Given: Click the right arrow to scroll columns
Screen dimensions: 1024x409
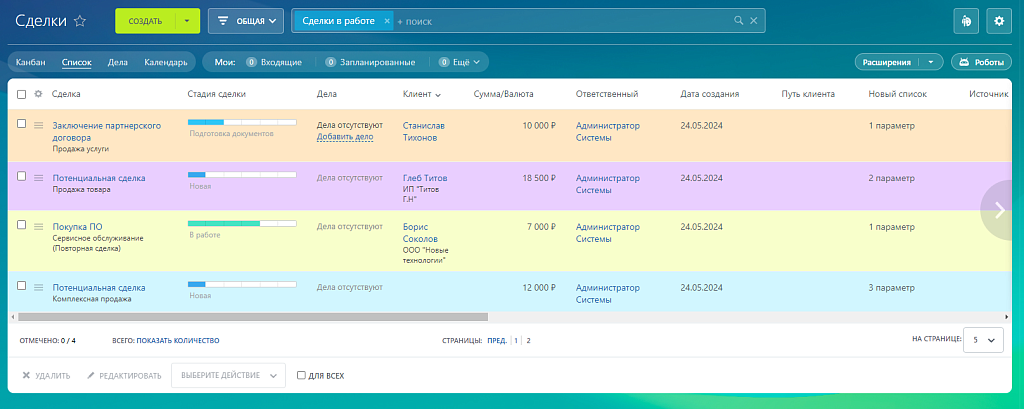Looking at the screenshot, I should click(x=1000, y=209).
